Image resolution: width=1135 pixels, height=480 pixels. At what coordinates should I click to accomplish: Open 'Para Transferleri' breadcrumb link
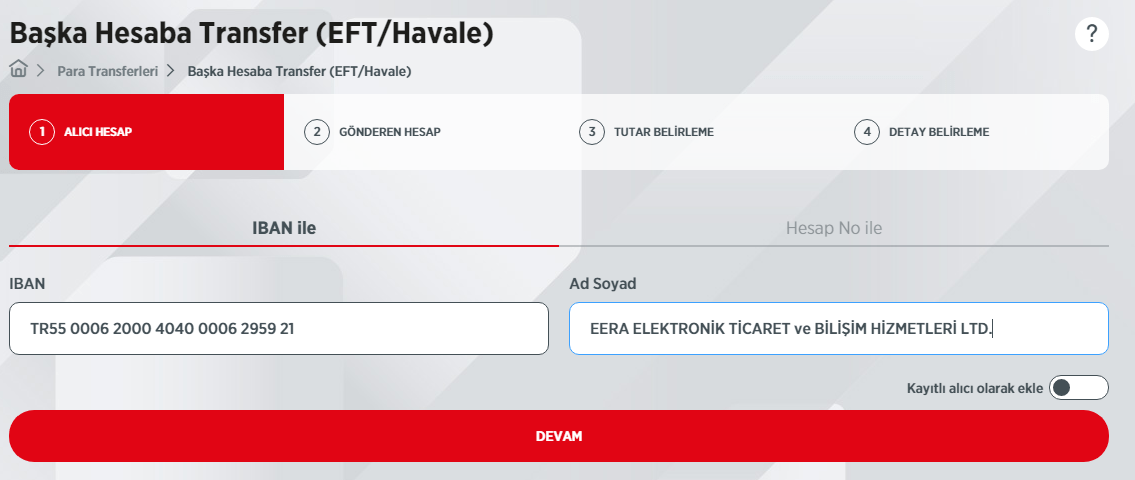[108, 71]
